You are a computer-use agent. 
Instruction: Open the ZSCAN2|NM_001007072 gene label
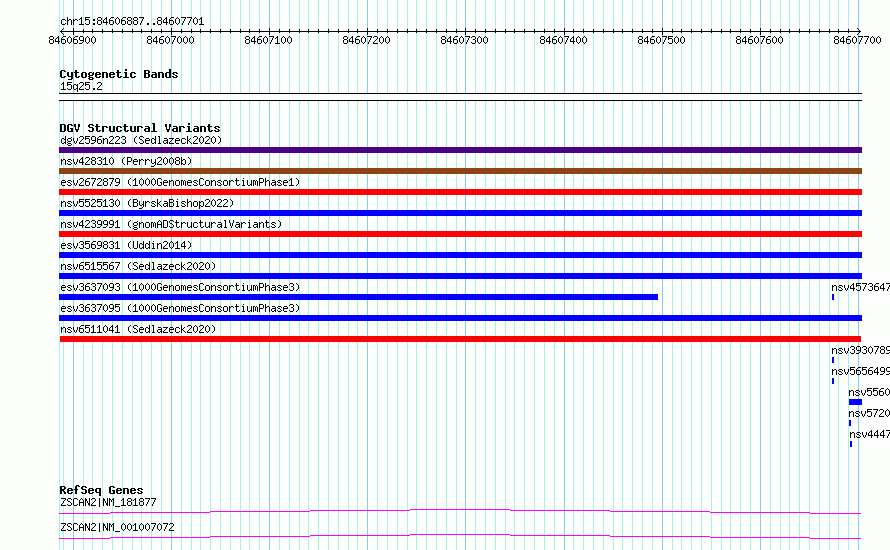[x=117, y=527]
